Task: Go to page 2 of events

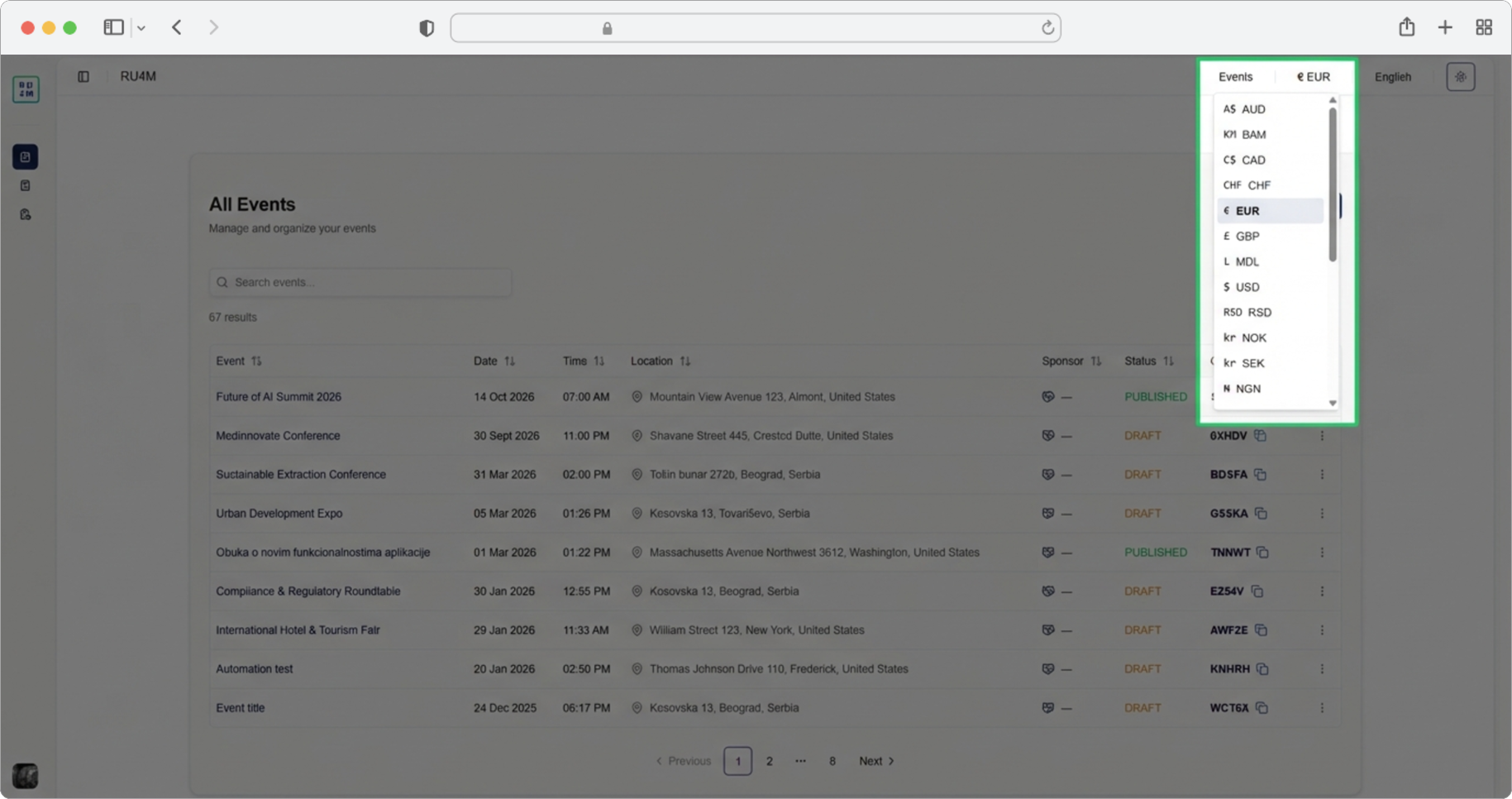Action: [769, 761]
